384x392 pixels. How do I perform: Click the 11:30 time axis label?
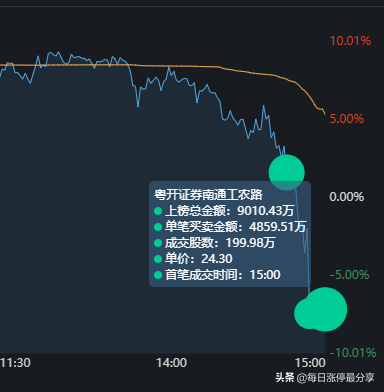15,363
